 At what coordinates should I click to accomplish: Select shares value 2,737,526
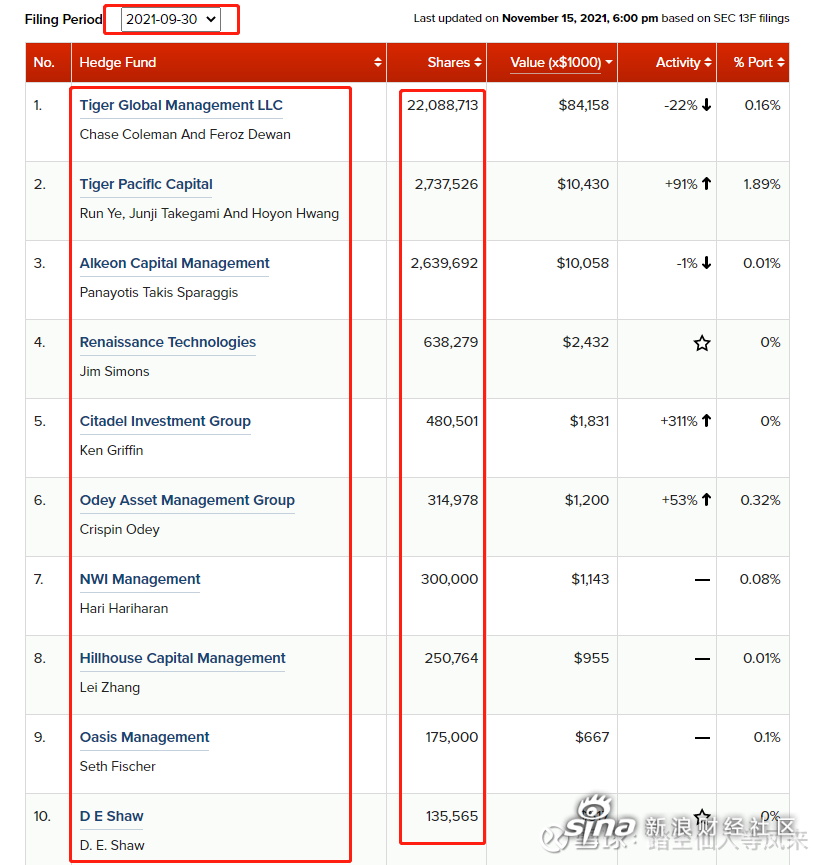[446, 184]
